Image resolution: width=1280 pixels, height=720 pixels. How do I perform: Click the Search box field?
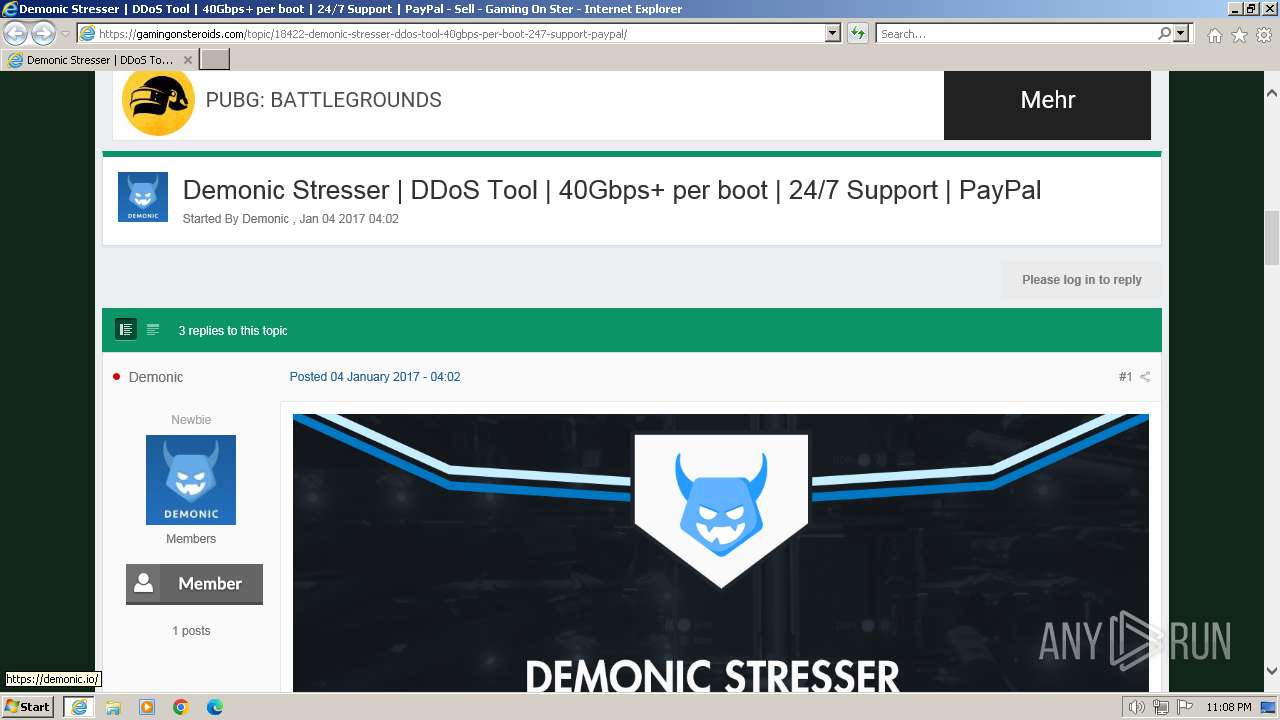pyautogui.click(x=1015, y=33)
